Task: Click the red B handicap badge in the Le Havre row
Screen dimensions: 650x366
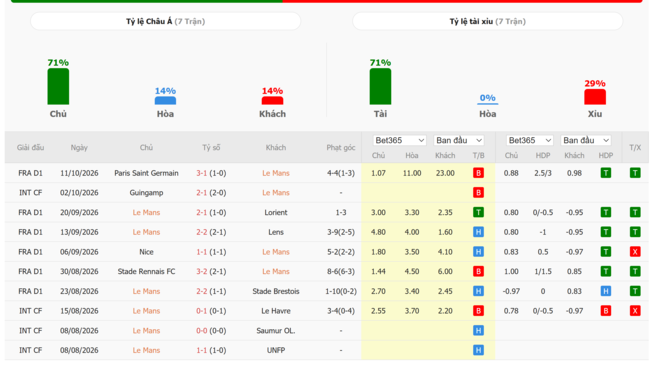Action: (x=606, y=311)
